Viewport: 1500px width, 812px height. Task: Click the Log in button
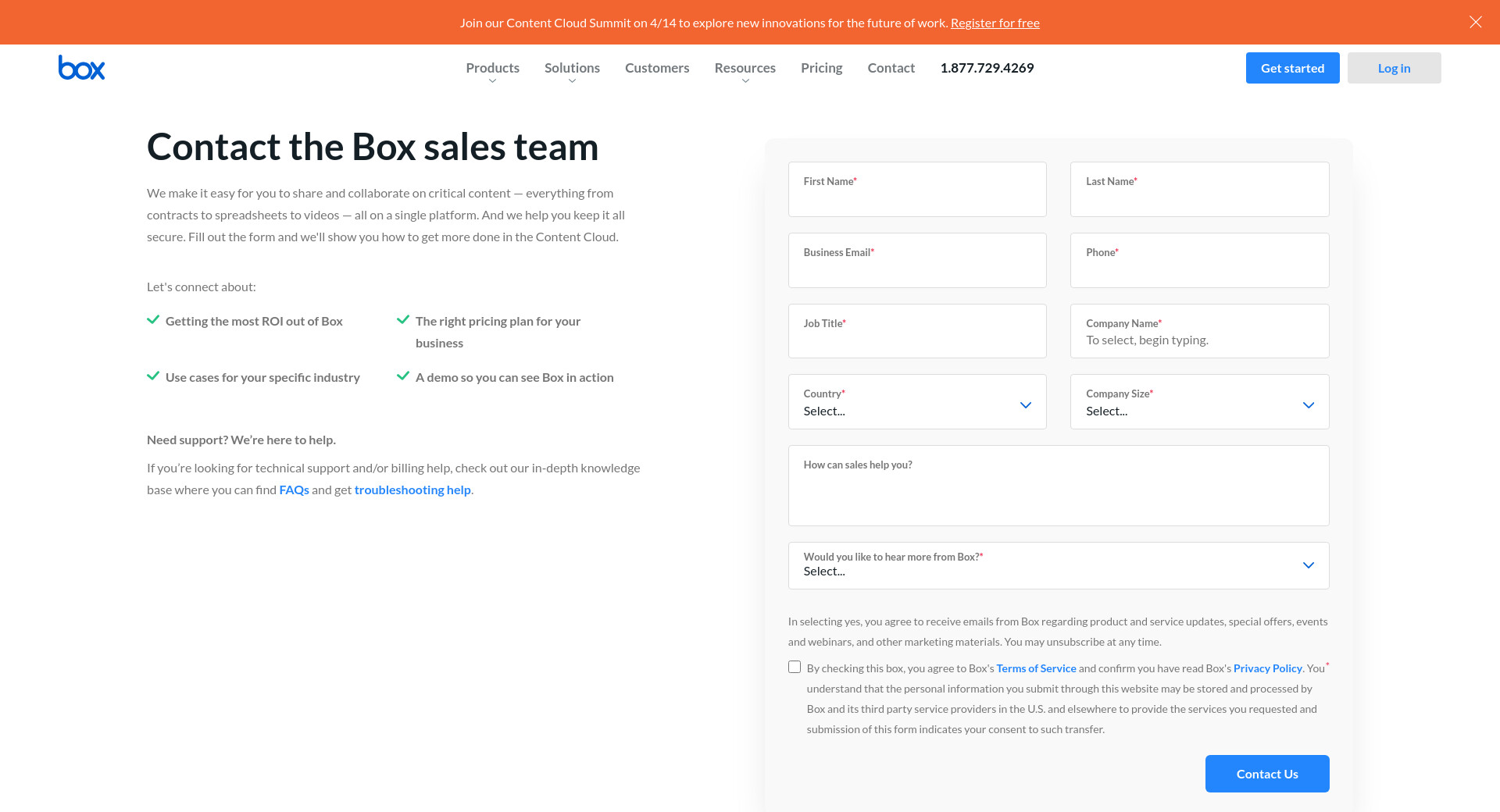tap(1394, 68)
